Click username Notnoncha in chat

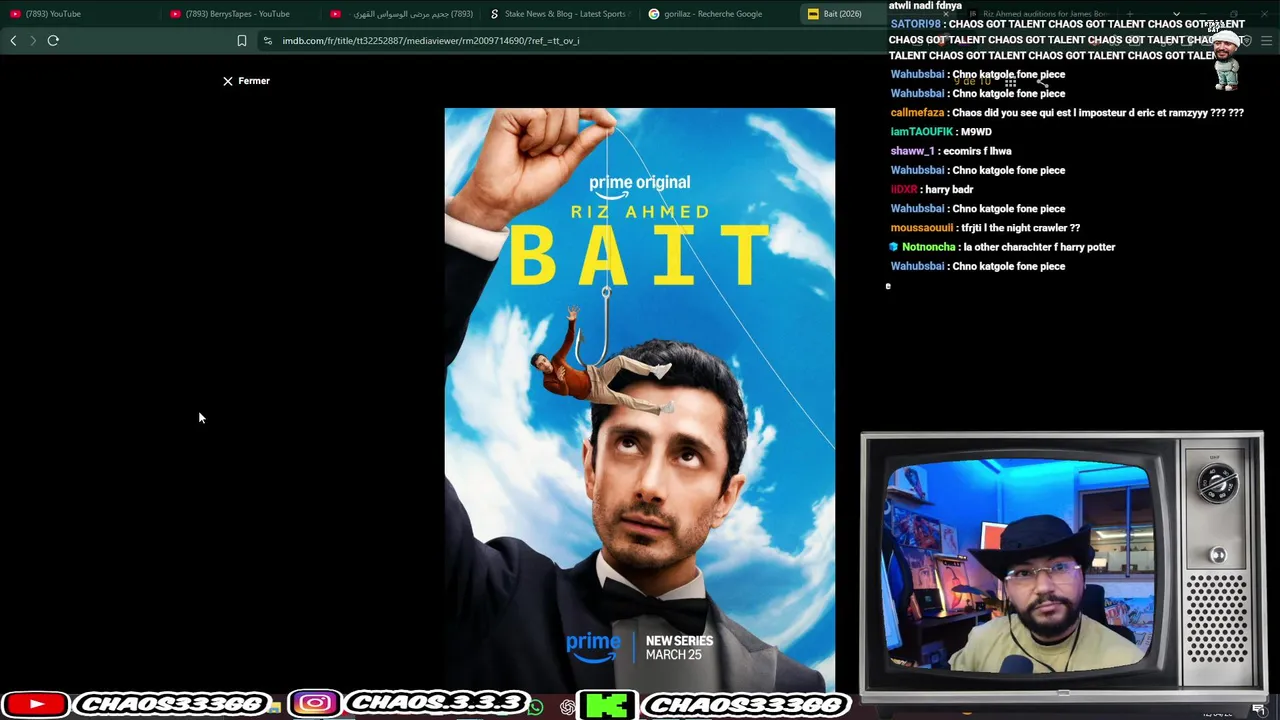point(928,247)
